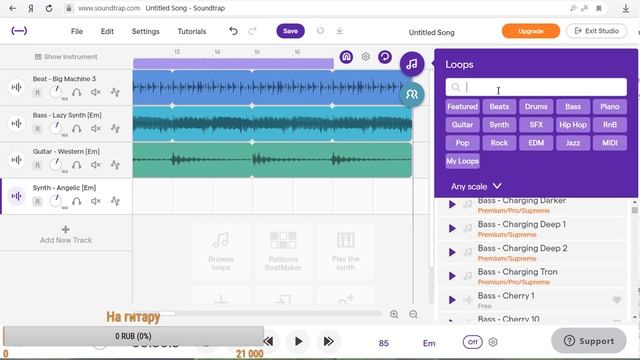Toggle the metronome magnet icon above timeline

(346, 57)
